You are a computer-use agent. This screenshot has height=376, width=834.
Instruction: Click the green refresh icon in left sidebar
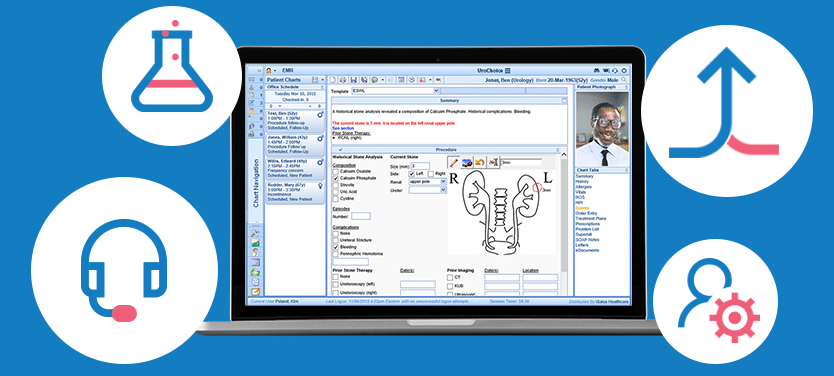[255, 272]
